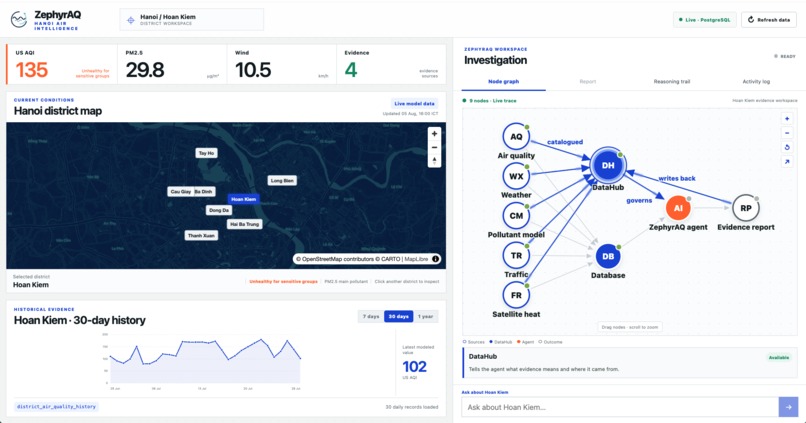Click the "governs" edge label
This screenshot has height=423, width=806.
[x=639, y=200]
